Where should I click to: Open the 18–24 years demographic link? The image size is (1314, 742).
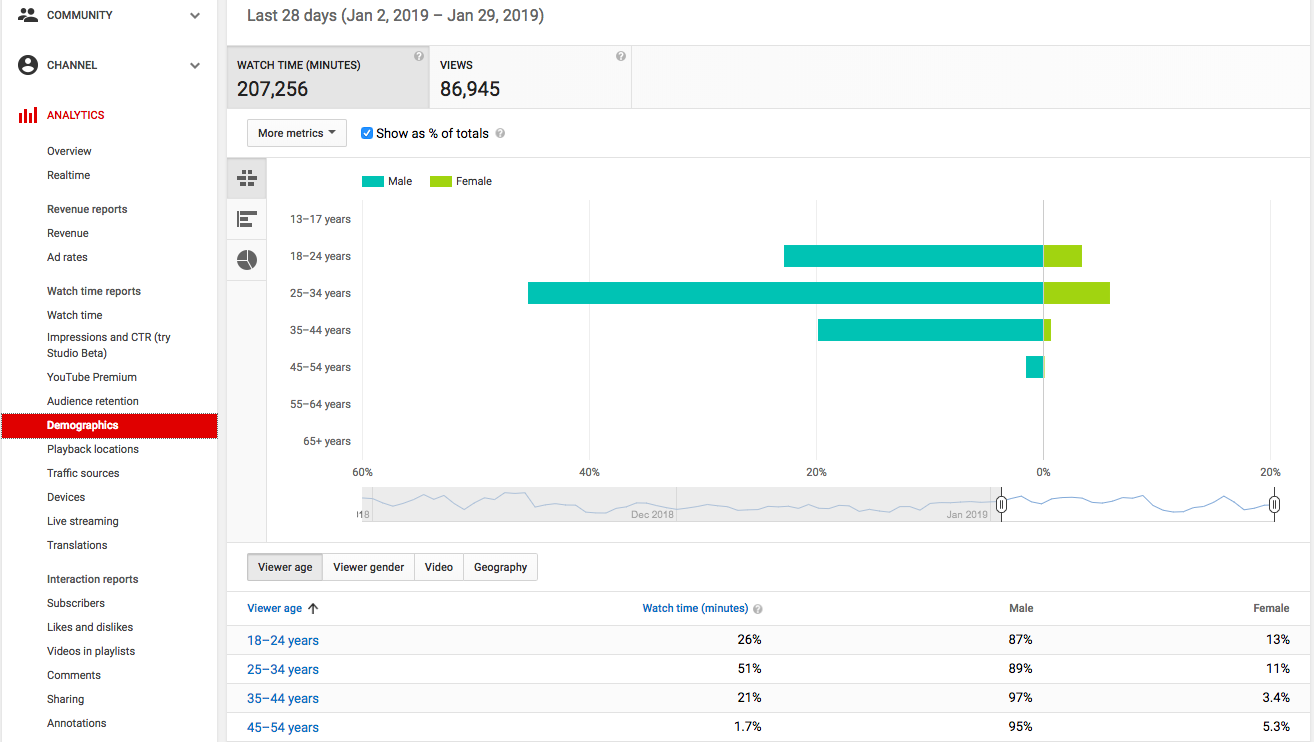[x=282, y=640]
